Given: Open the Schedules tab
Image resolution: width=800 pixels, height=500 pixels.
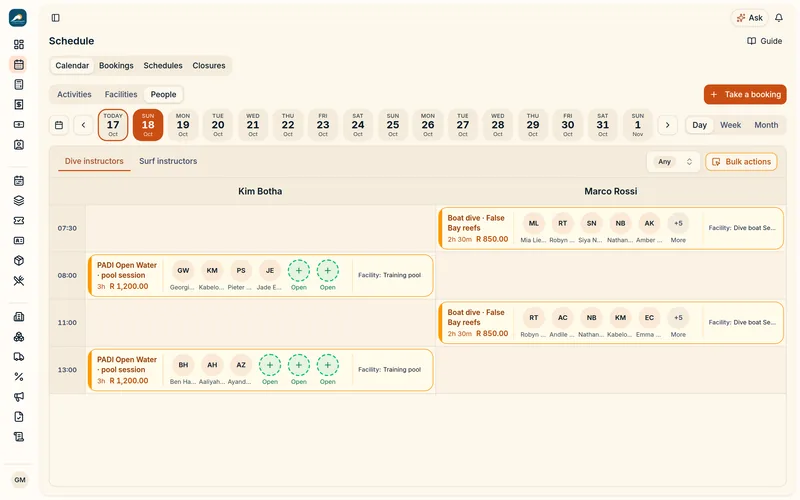Looking at the screenshot, I should point(163,65).
